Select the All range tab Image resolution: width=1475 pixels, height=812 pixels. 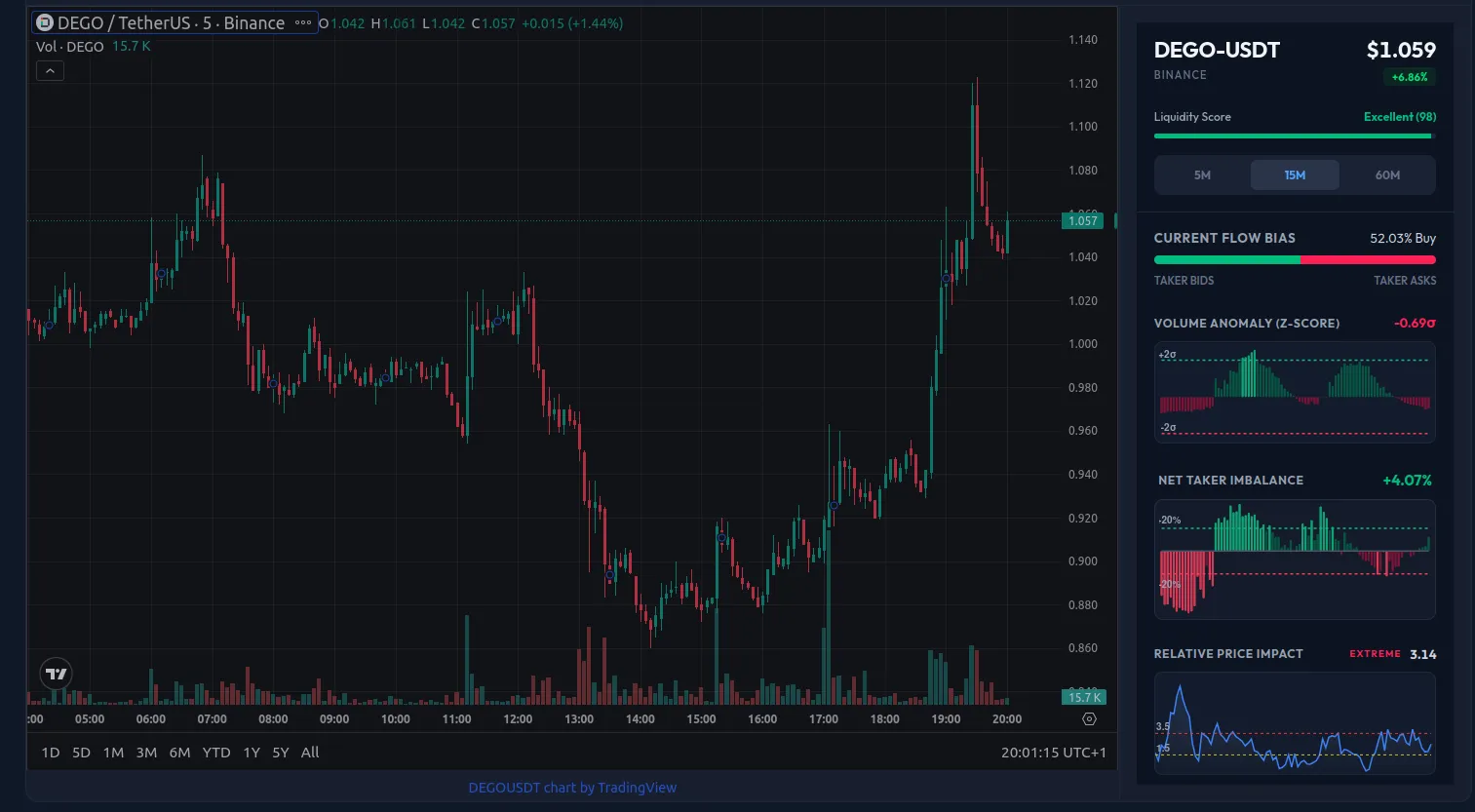(x=309, y=752)
